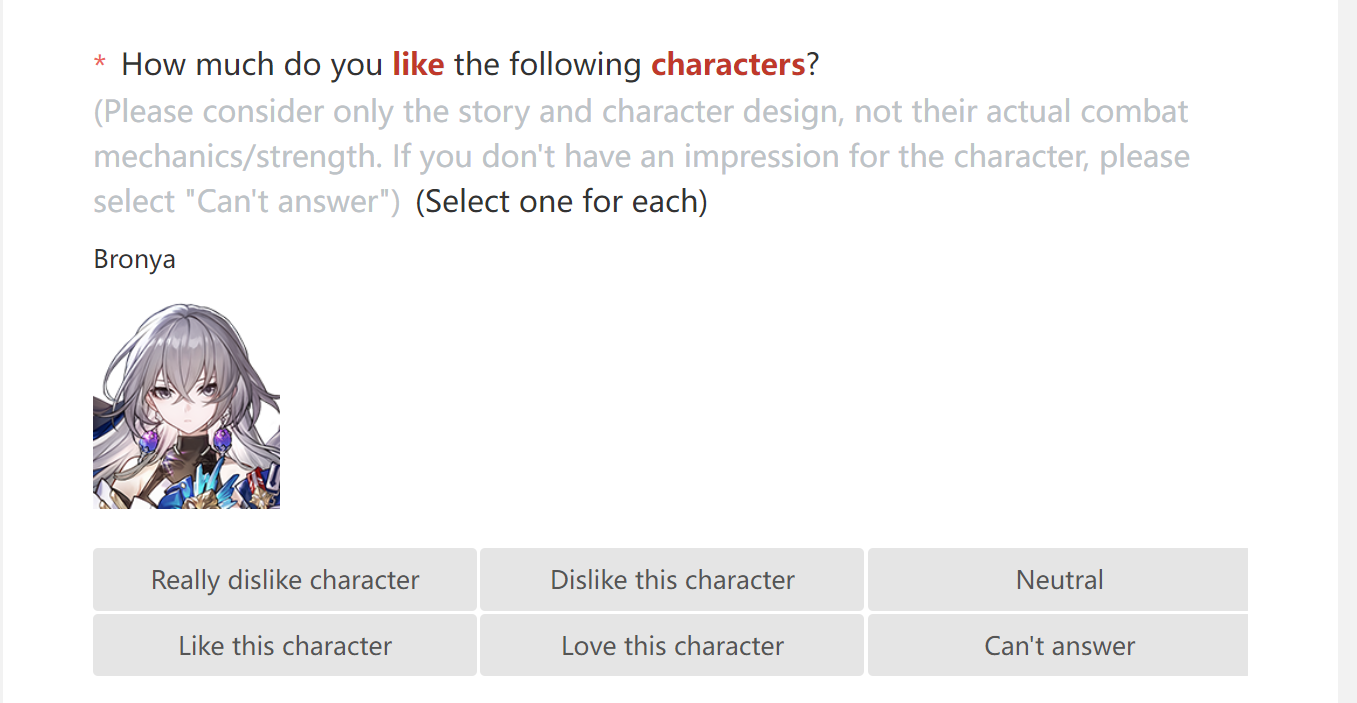Click the "How much do you" question text
This screenshot has width=1357, height=703.
coord(252,65)
